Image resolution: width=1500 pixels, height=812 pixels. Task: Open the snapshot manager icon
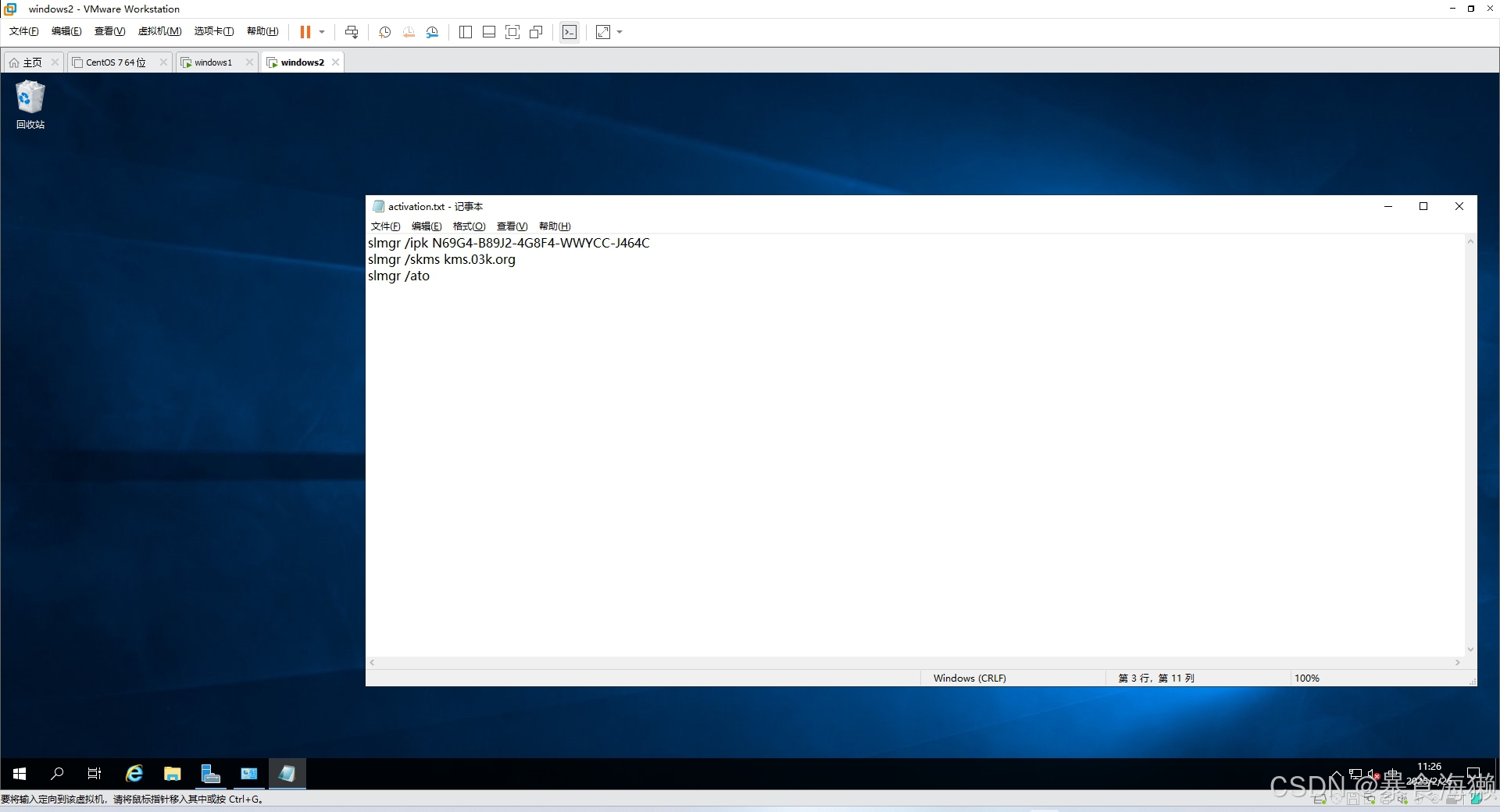(x=432, y=32)
